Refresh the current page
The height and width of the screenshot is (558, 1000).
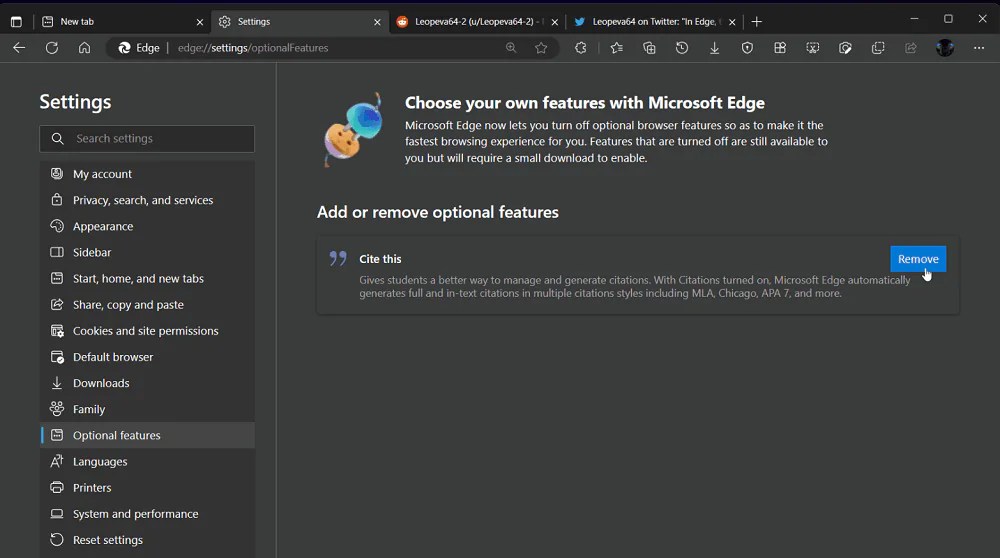[52, 48]
